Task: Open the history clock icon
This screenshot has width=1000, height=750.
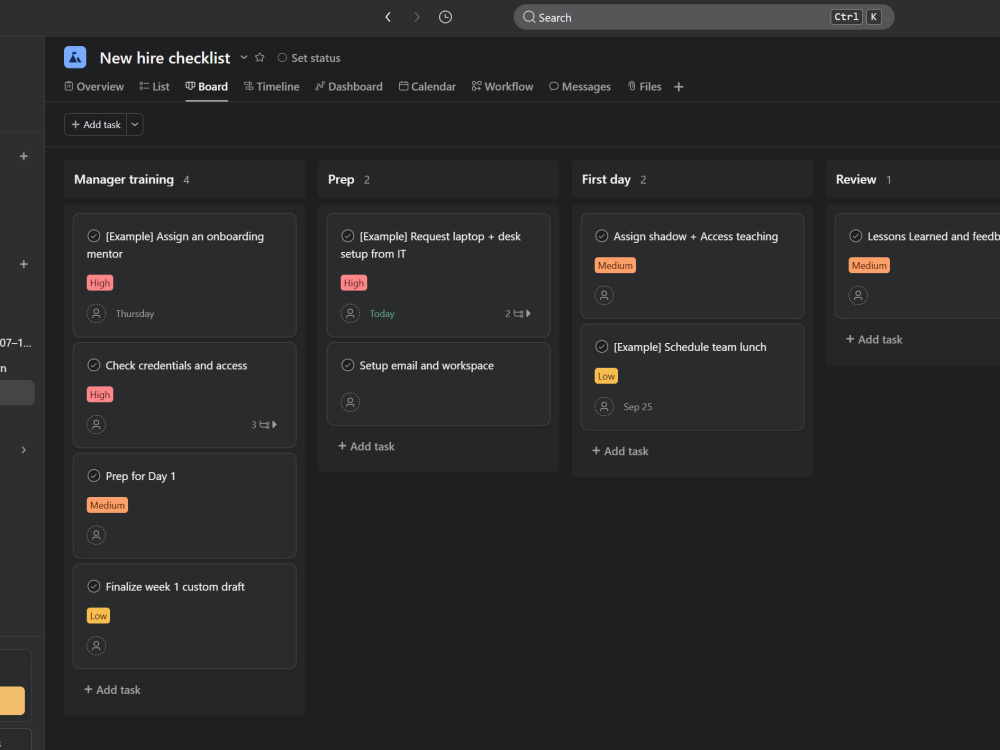Action: point(445,17)
